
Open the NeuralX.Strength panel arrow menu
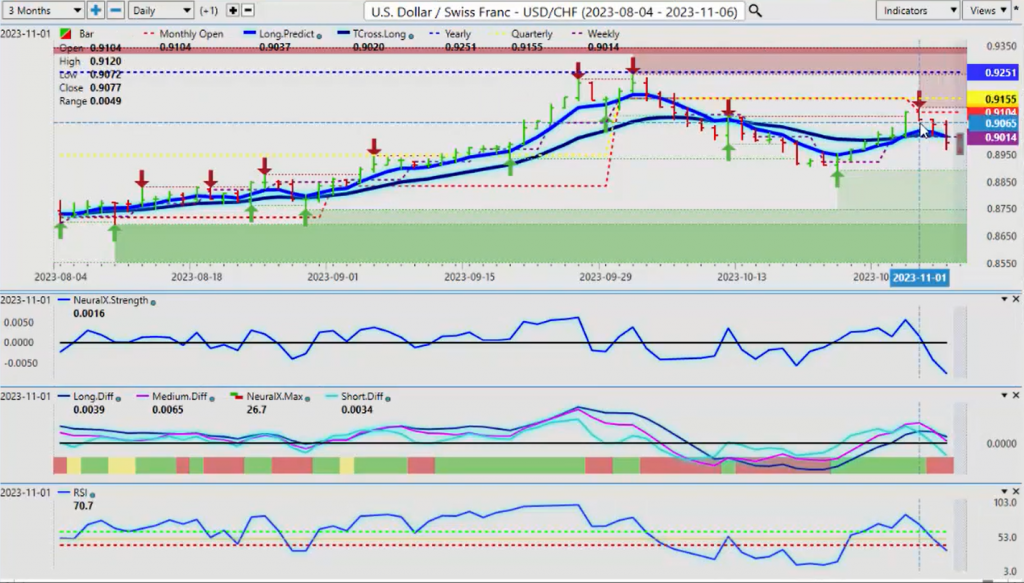[1004, 299]
